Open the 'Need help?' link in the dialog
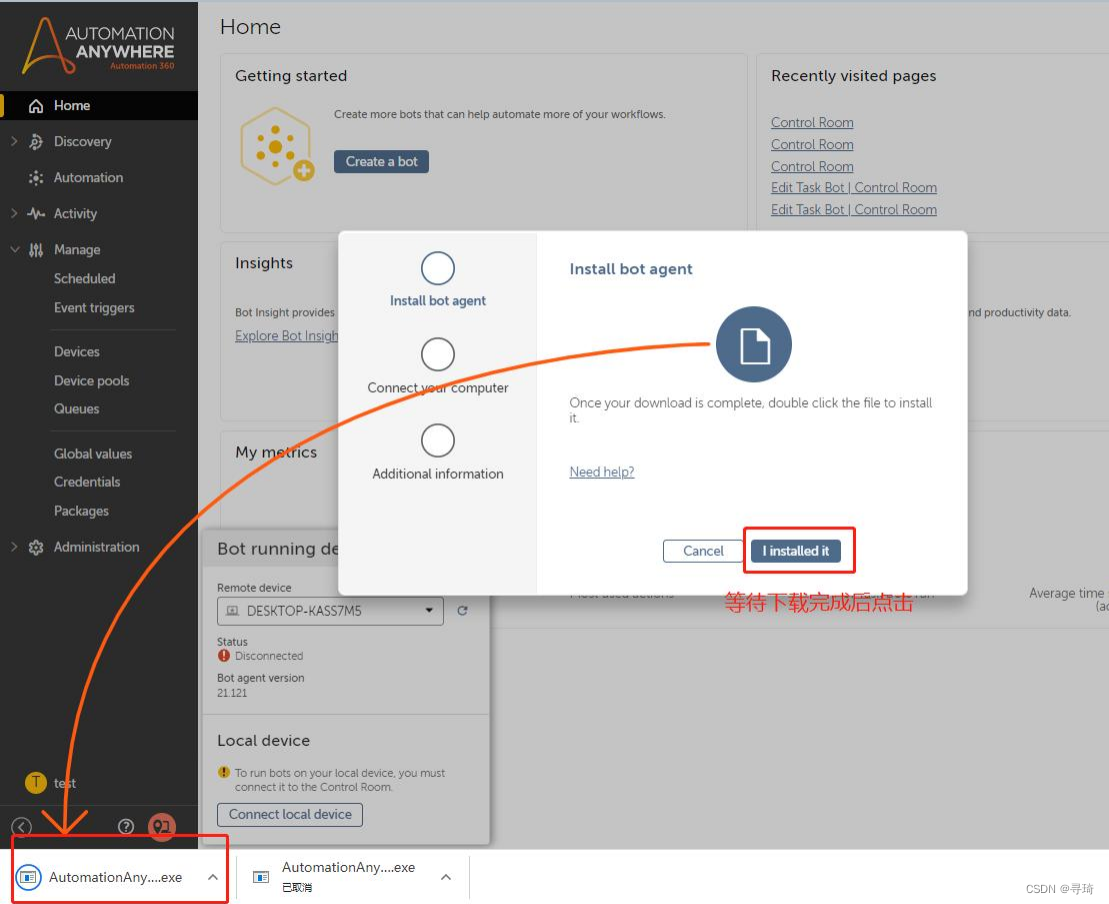Viewport: 1109px width, 904px height. tap(601, 471)
